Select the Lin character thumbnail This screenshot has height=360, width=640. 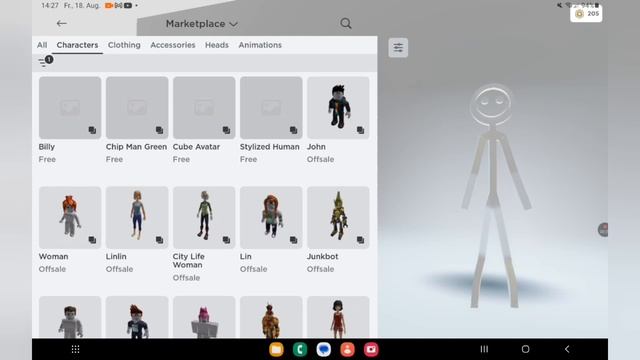[271, 218]
